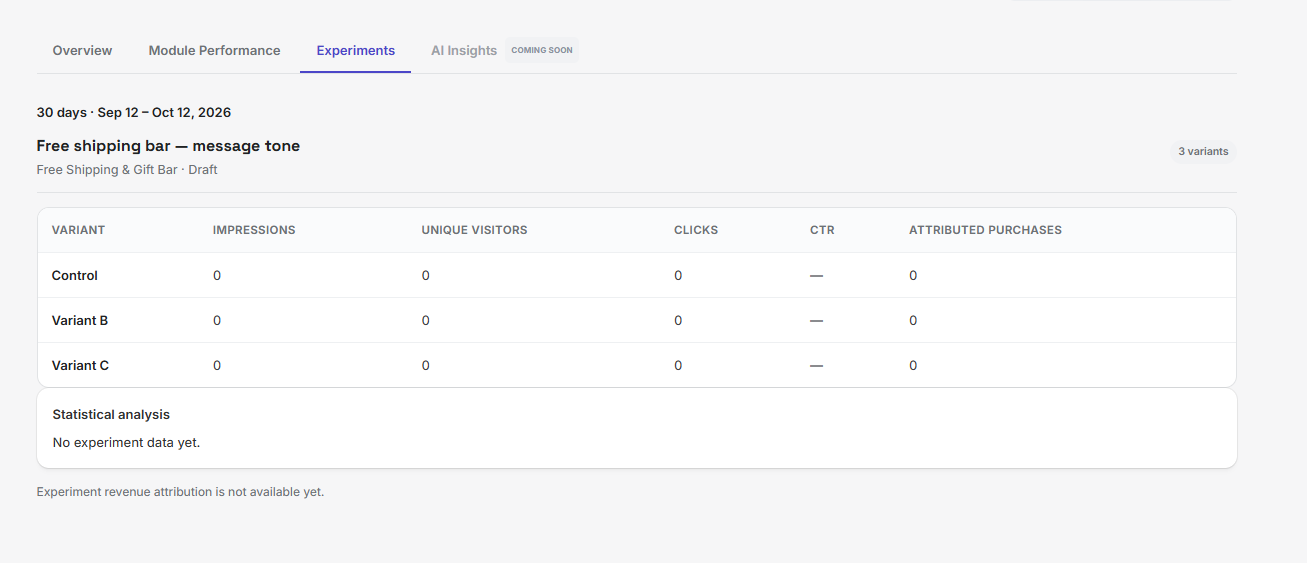Click attributed purchases value in Control row

coord(913,275)
